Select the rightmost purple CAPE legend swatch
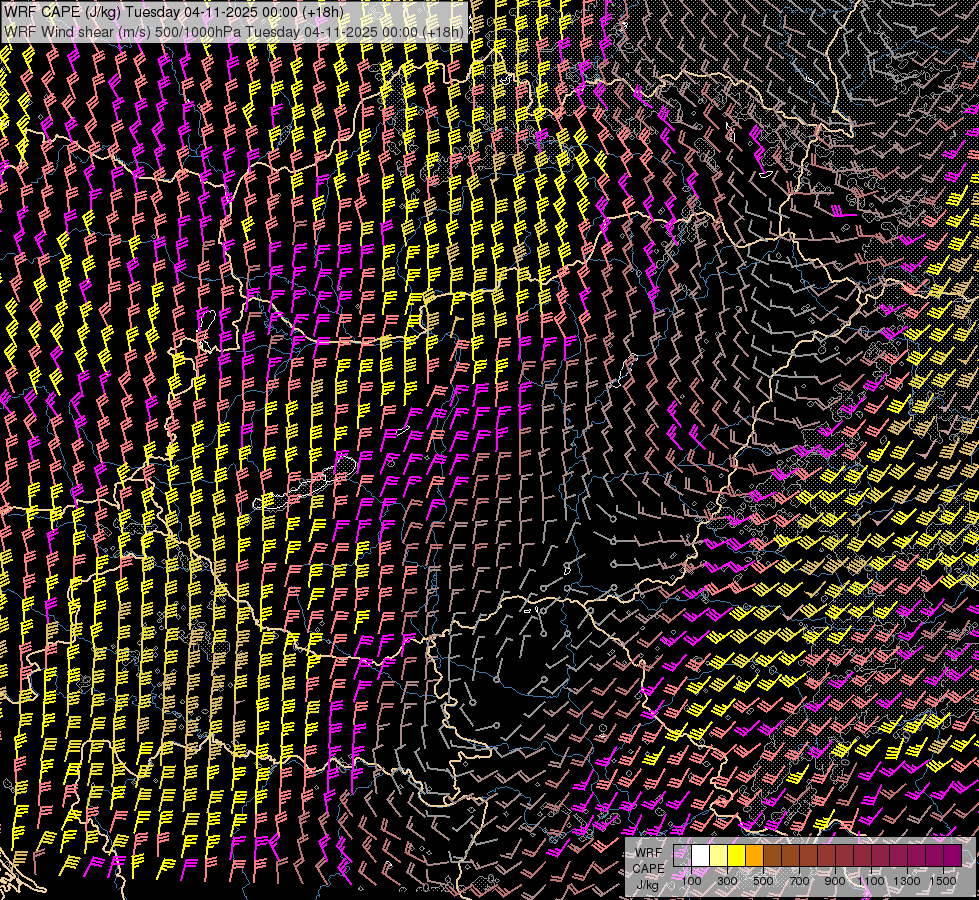This screenshot has height=900, width=979. 952,856
